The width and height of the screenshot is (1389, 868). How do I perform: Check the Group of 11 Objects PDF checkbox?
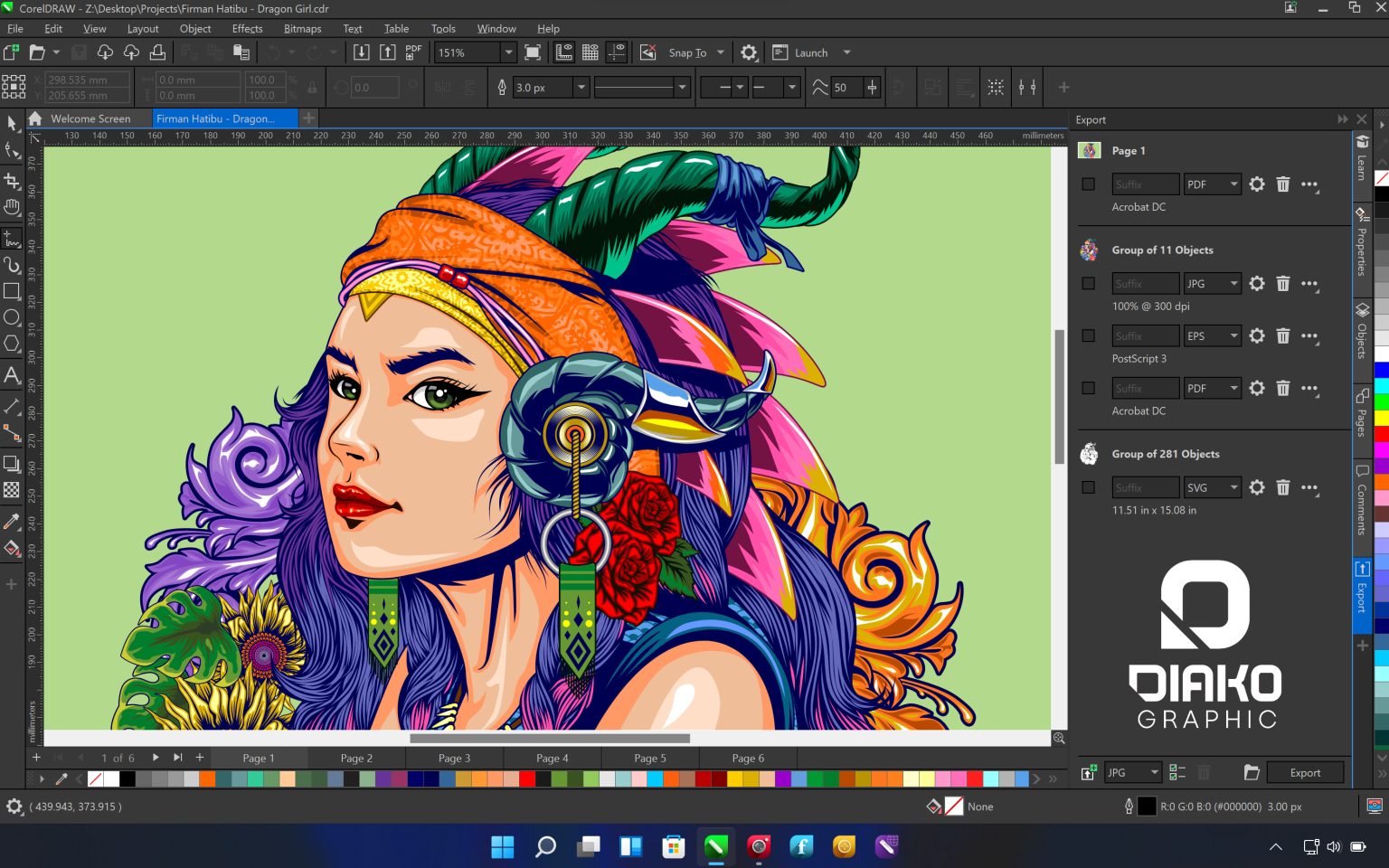[x=1089, y=389]
